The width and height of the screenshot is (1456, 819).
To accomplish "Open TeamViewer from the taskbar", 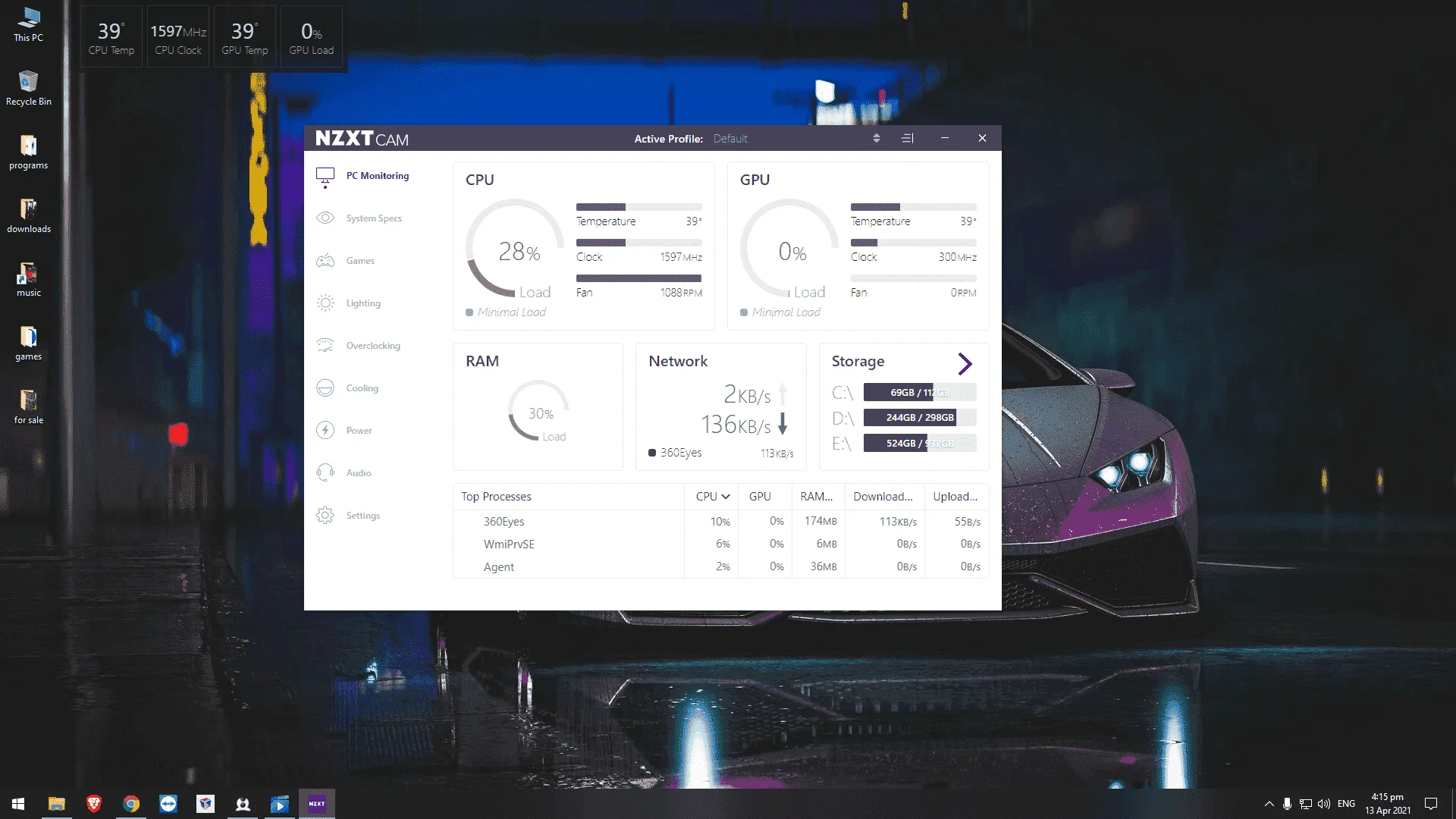I will point(168,804).
